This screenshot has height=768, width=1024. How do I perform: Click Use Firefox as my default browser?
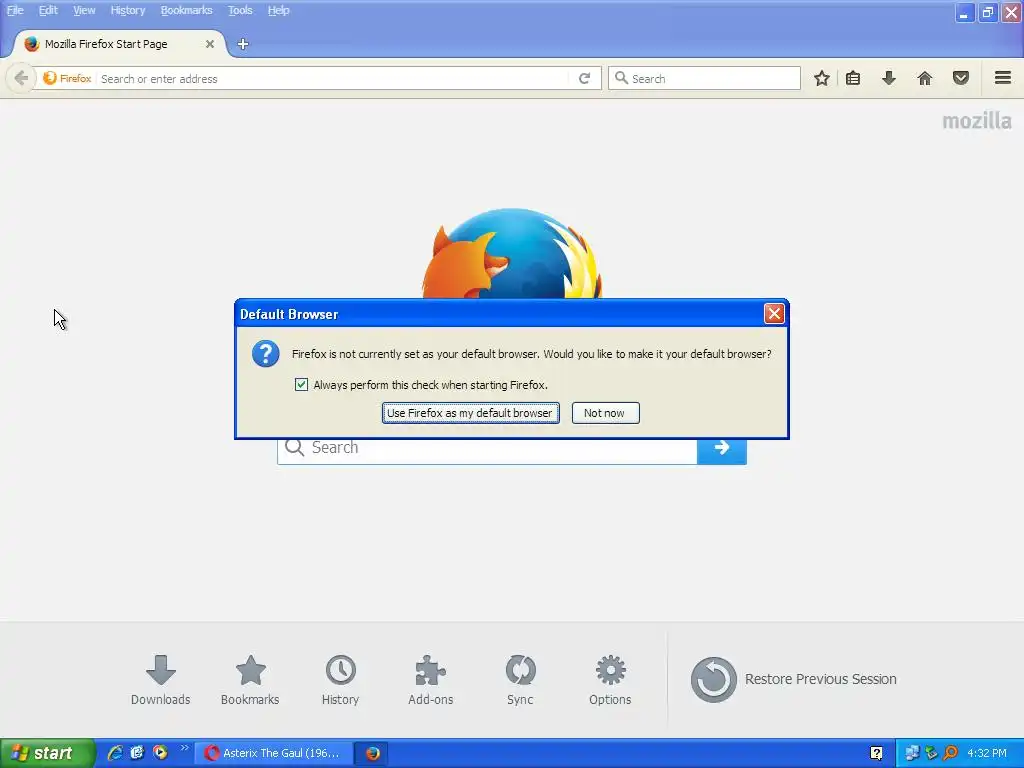click(x=470, y=413)
